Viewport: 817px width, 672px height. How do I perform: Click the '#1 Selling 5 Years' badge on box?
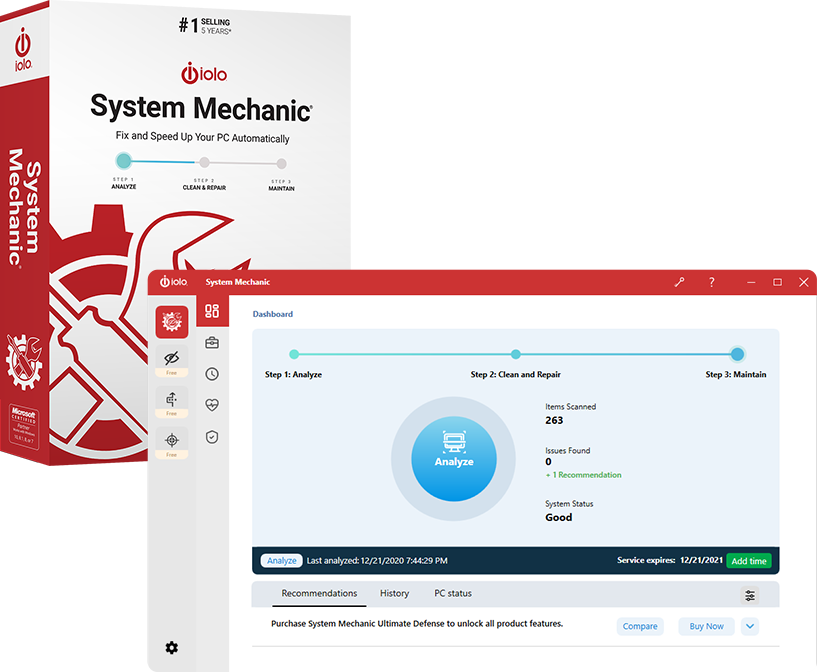coord(205,25)
